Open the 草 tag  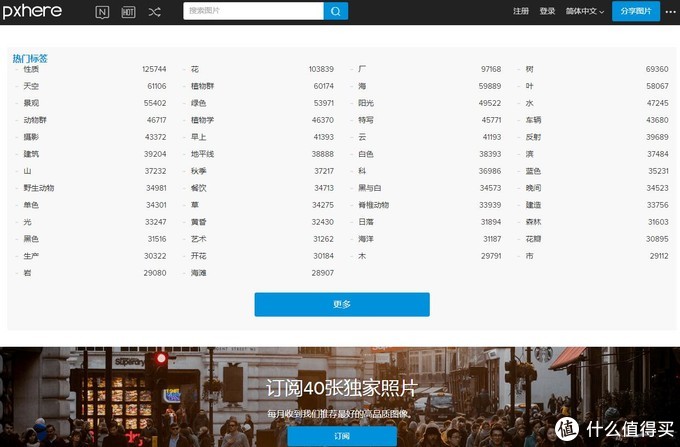click(x=195, y=205)
